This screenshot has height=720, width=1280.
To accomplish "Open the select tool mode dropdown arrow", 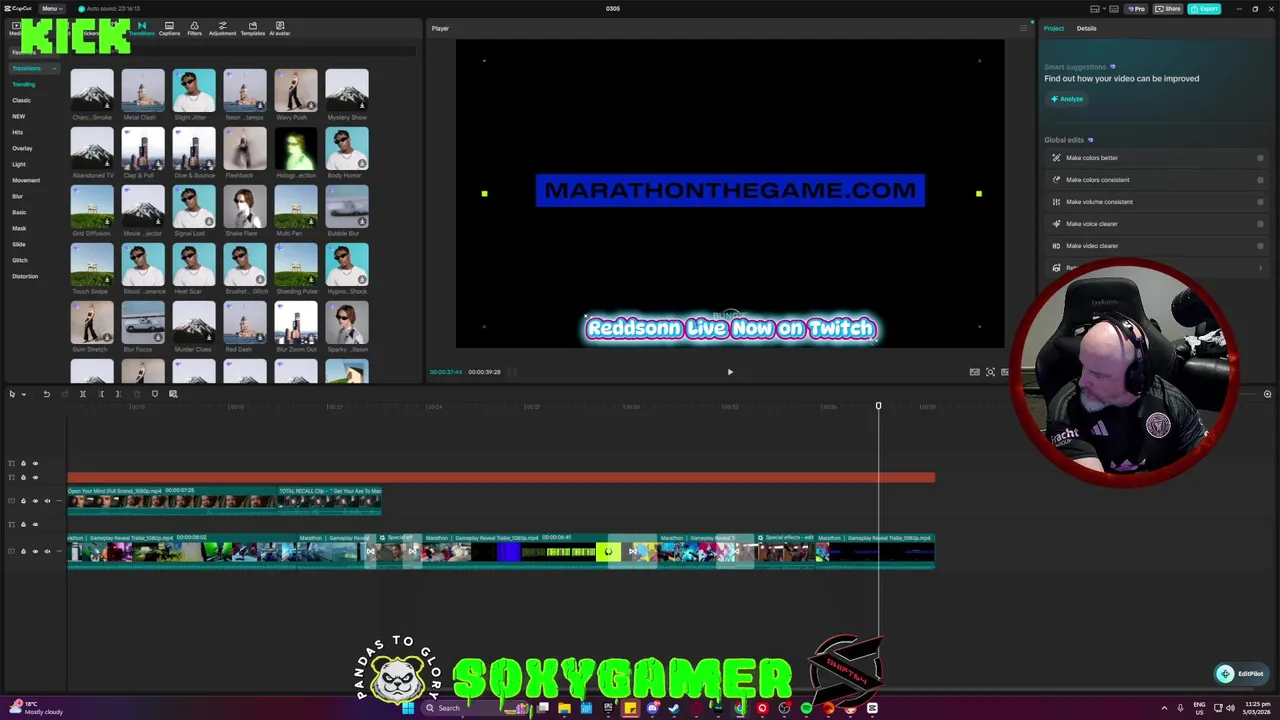I will click(x=24, y=394).
